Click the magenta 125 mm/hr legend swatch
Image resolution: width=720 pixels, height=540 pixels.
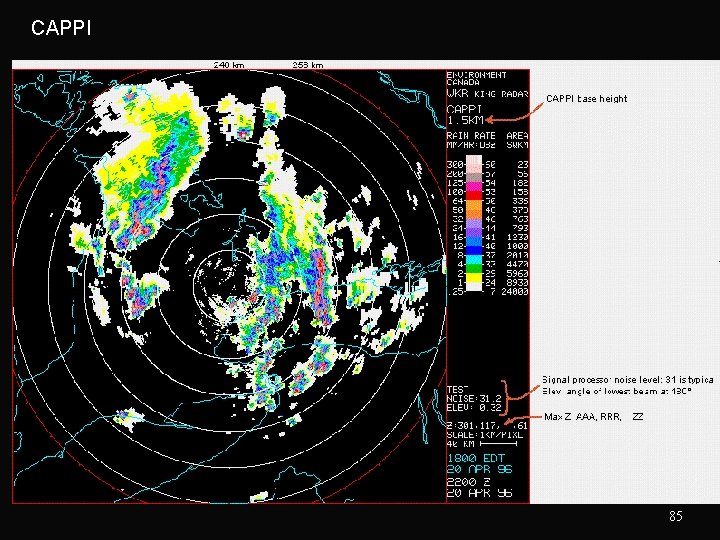[x=474, y=186]
